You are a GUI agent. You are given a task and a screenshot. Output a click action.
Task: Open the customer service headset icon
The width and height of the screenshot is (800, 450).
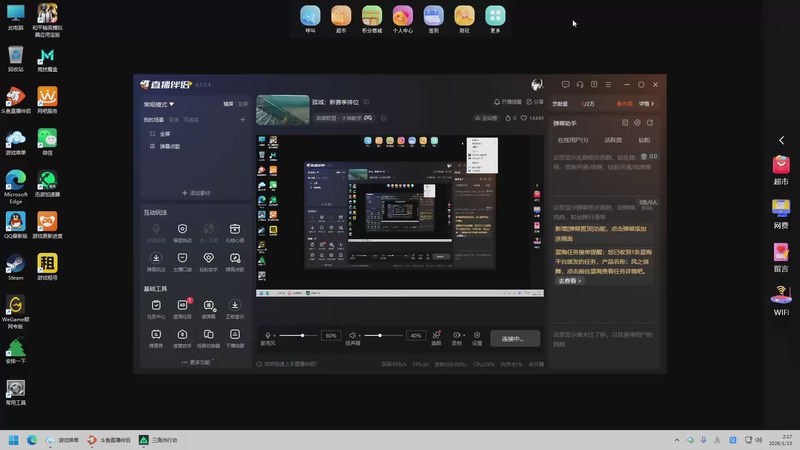[580, 85]
